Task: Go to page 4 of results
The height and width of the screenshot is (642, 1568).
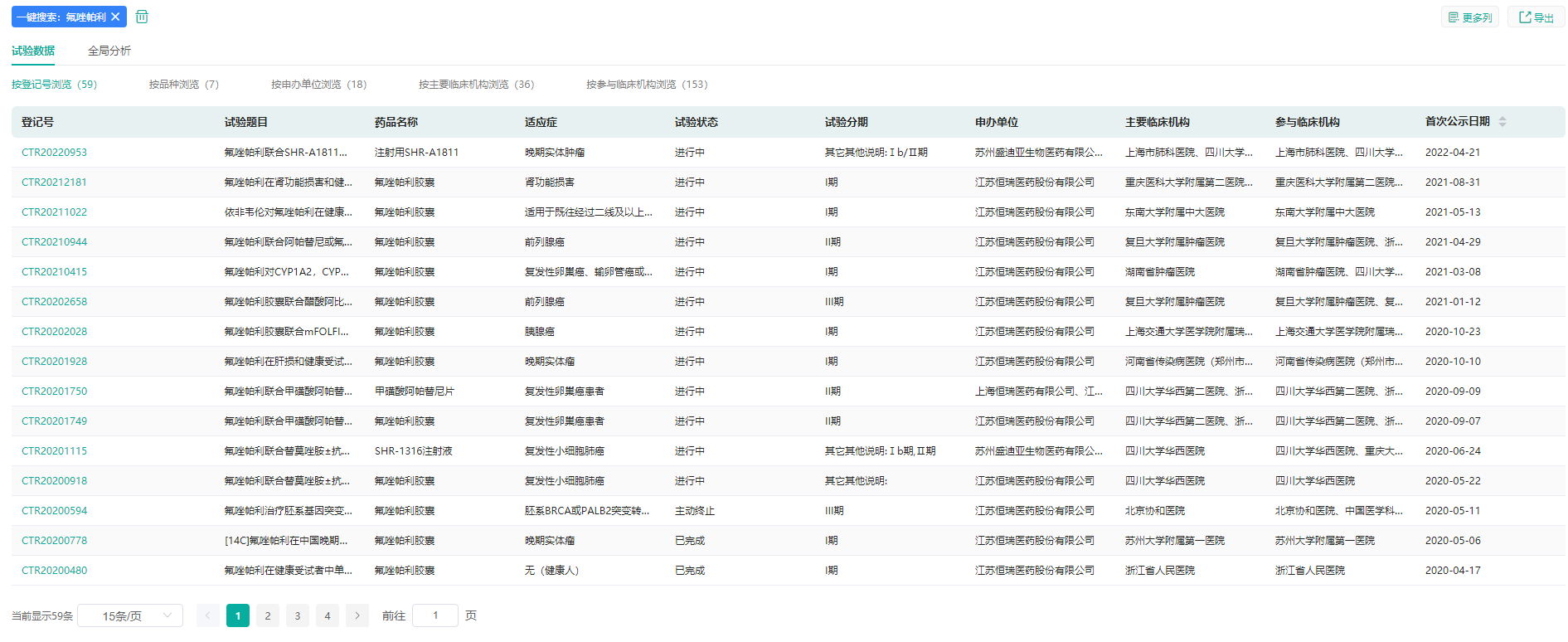Action: pyautogui.click(x=328, y=615)
